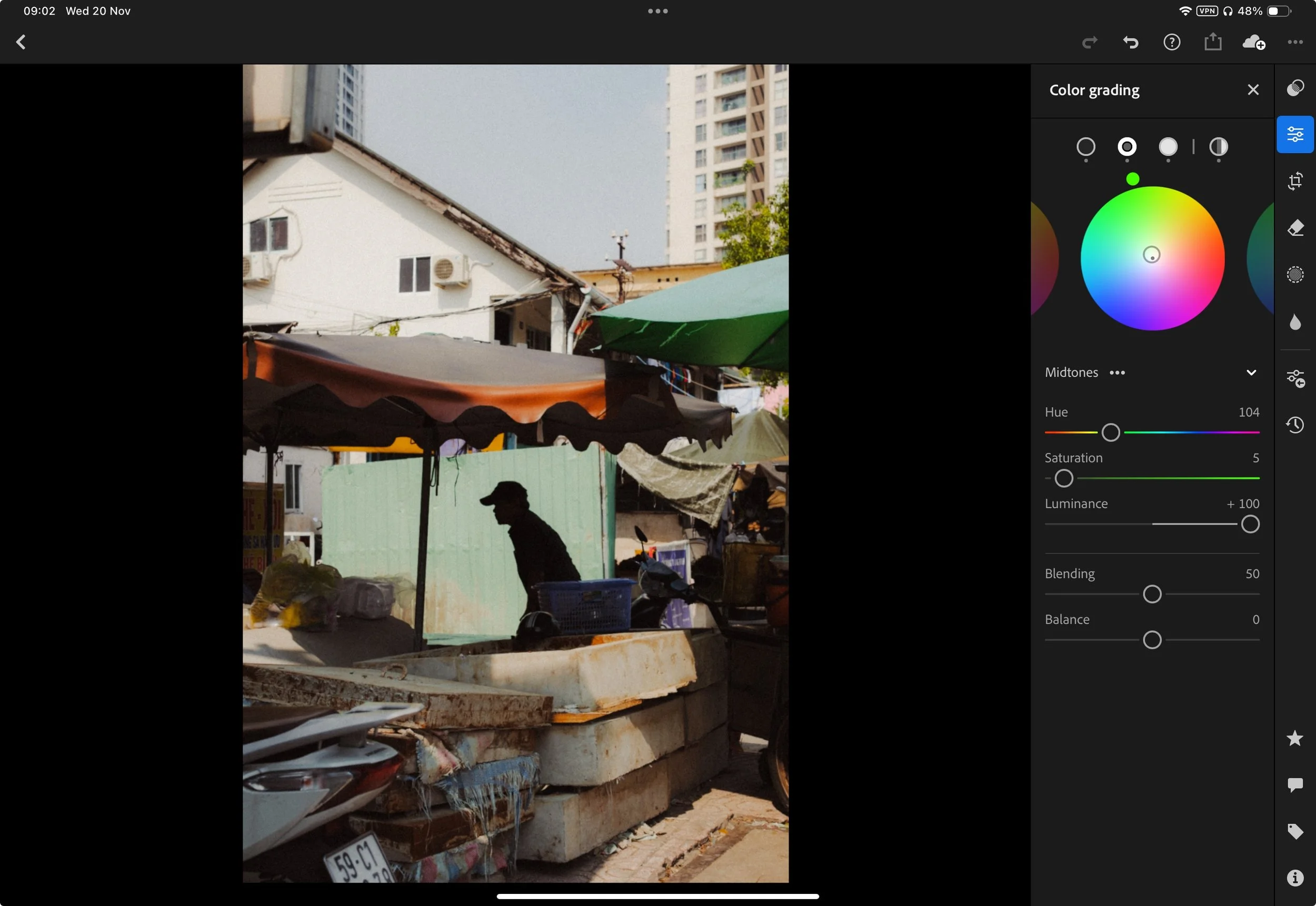Tap the cloud sync icon
The height and width of the screenshot is (906, 1316).
pos(1253,43)
